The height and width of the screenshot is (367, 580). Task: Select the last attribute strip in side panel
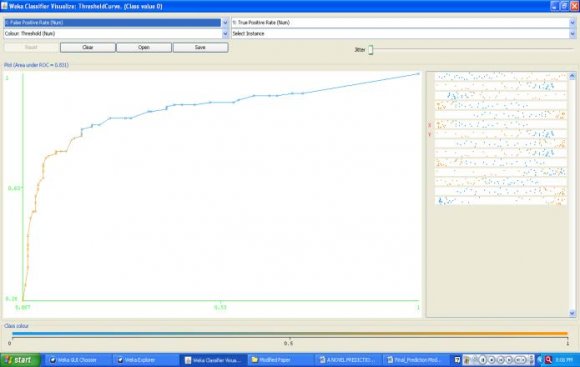tap(500, 201)
